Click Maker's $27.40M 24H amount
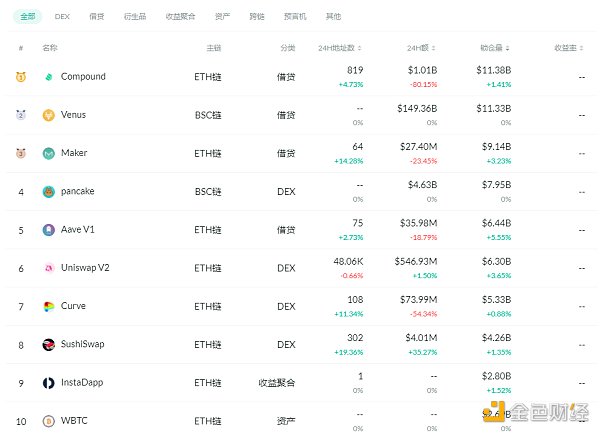600x433 pixels. (x=419, y=147)
